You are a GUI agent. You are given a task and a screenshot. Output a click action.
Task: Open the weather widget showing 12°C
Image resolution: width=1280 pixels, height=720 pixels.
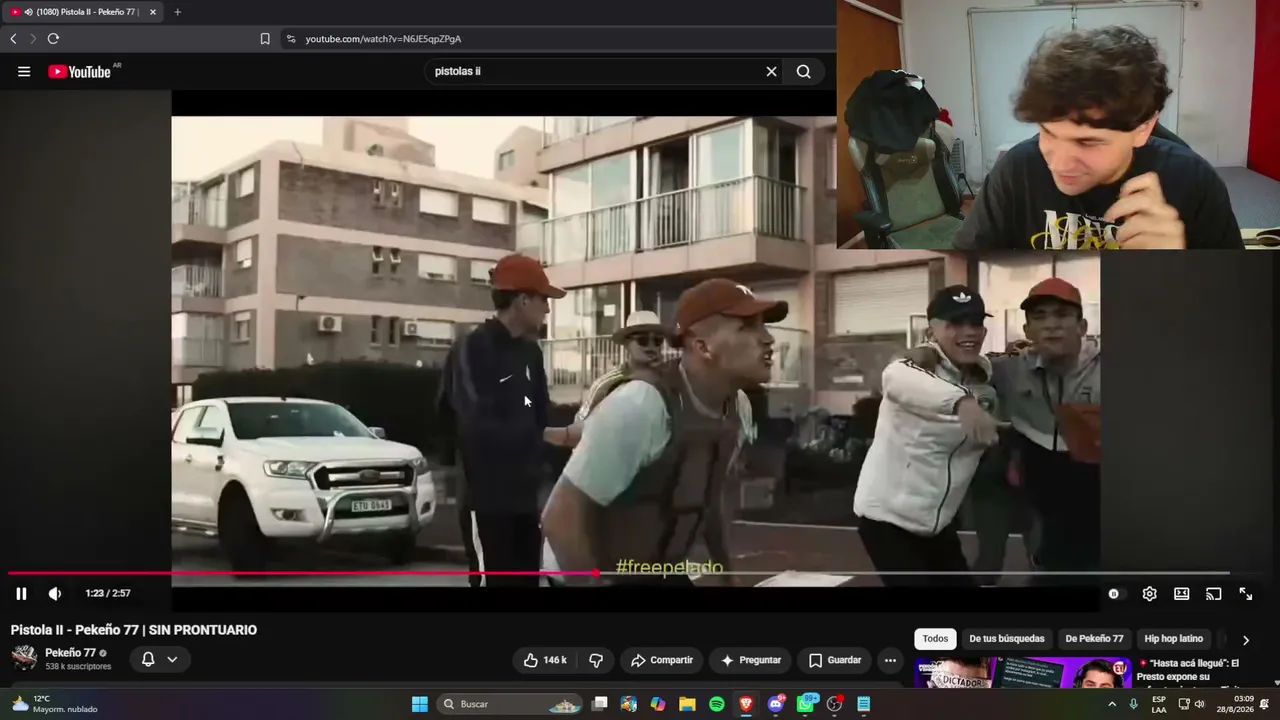coord(55,704)
